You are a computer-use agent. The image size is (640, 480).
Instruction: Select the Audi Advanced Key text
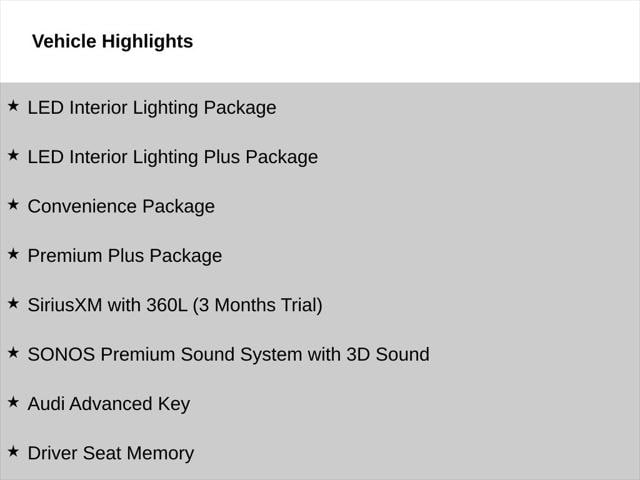[x=108, y=404]
